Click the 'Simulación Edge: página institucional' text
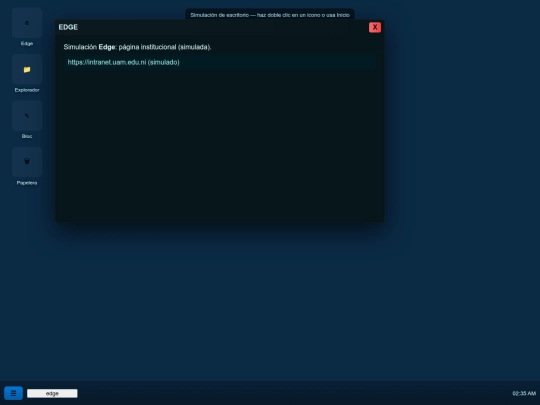The width and height of the screenshot is (540, 405). point(137,47)
